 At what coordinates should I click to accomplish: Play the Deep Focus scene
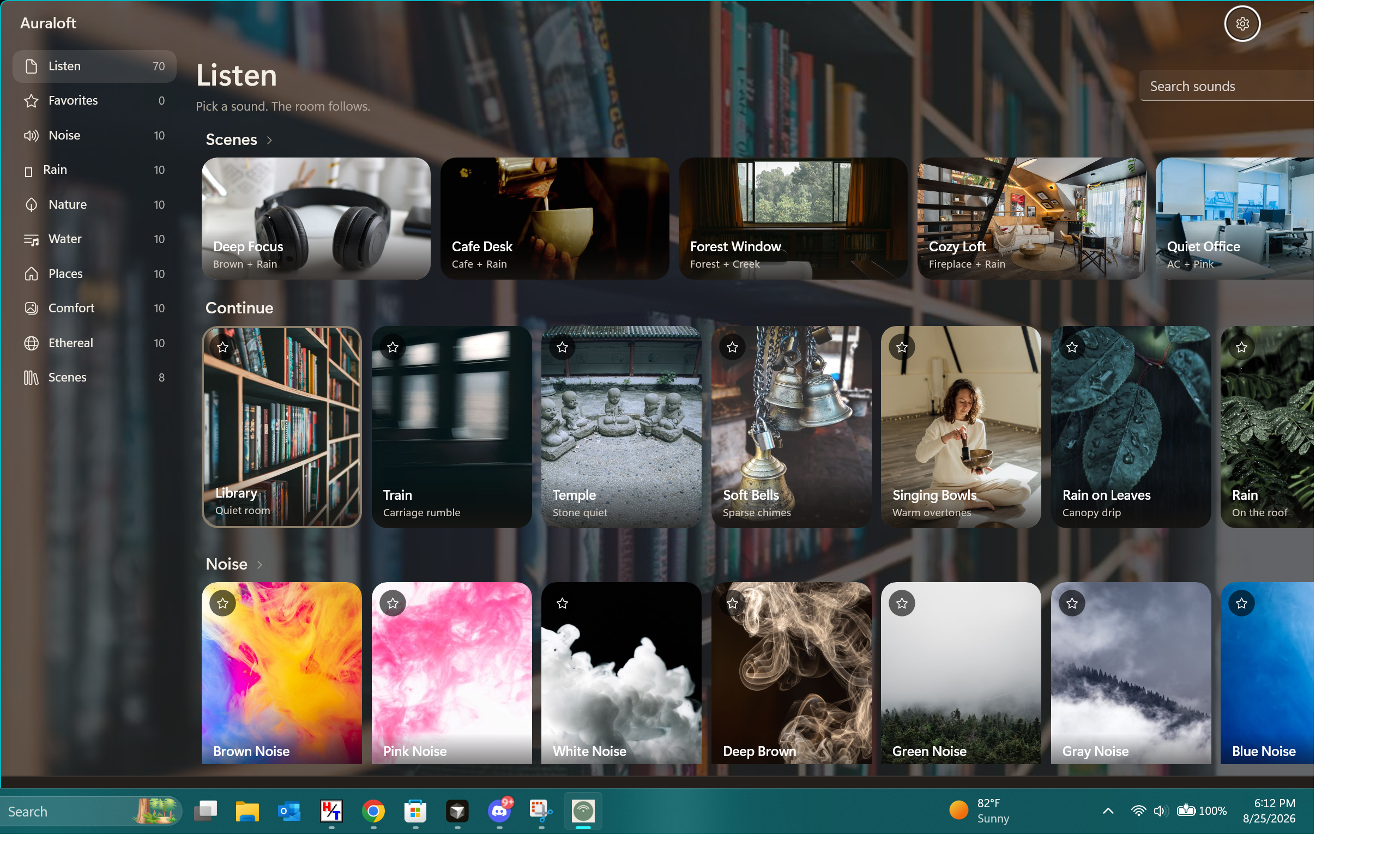point(316,219)
